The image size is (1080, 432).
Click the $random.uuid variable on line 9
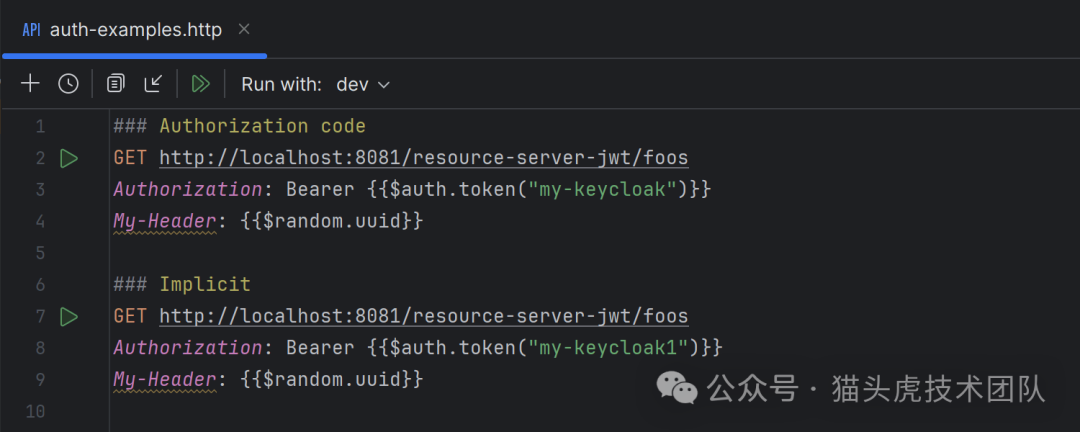pos(332,380)
